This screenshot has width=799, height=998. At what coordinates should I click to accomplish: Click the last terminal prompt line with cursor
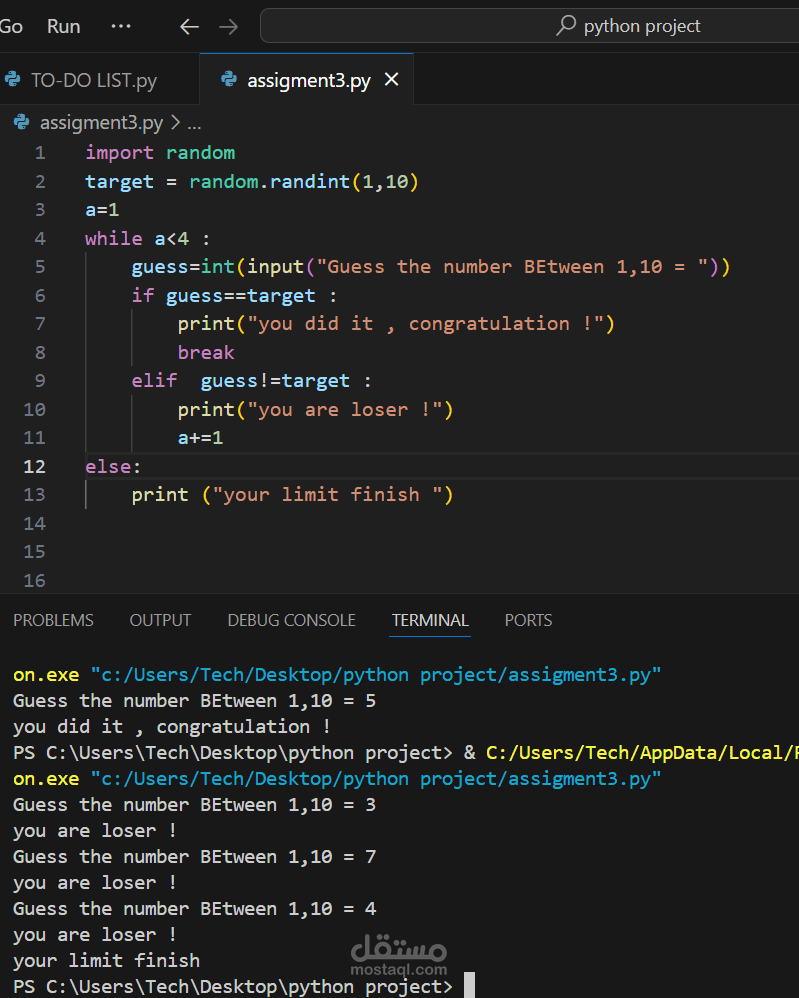pyautogui.click(x=244, y=986)
